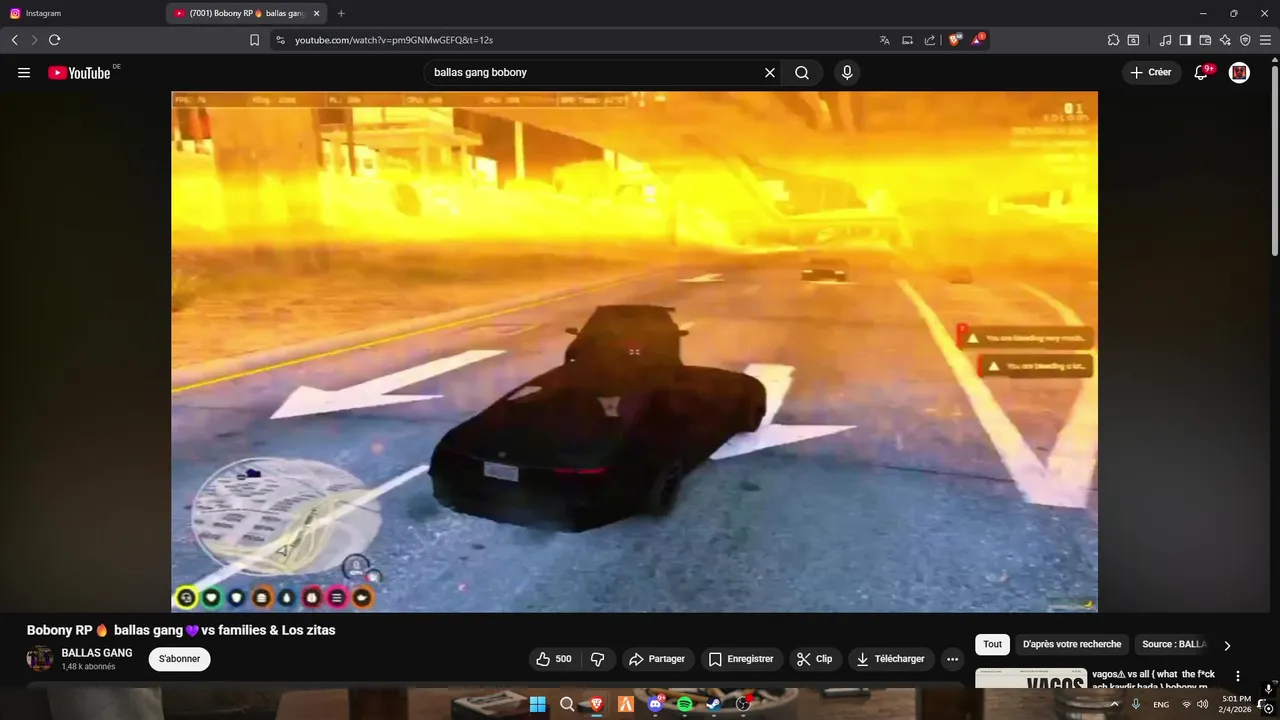
Task: Open the translate page icon
Action: (x=884, y=40)
